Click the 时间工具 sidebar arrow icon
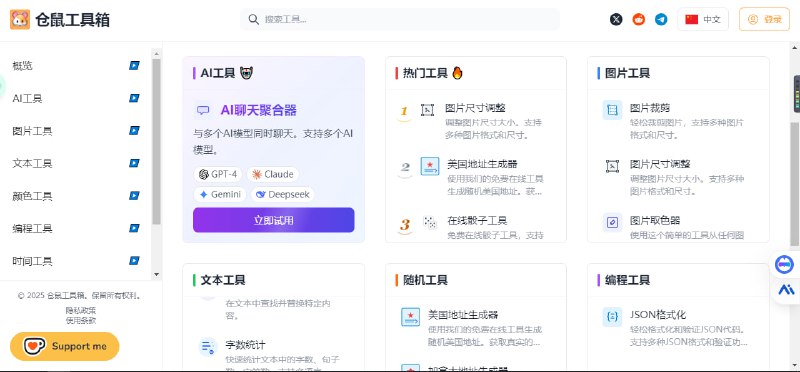The height and width of the screenshot is (372, 800). point(134,261)
